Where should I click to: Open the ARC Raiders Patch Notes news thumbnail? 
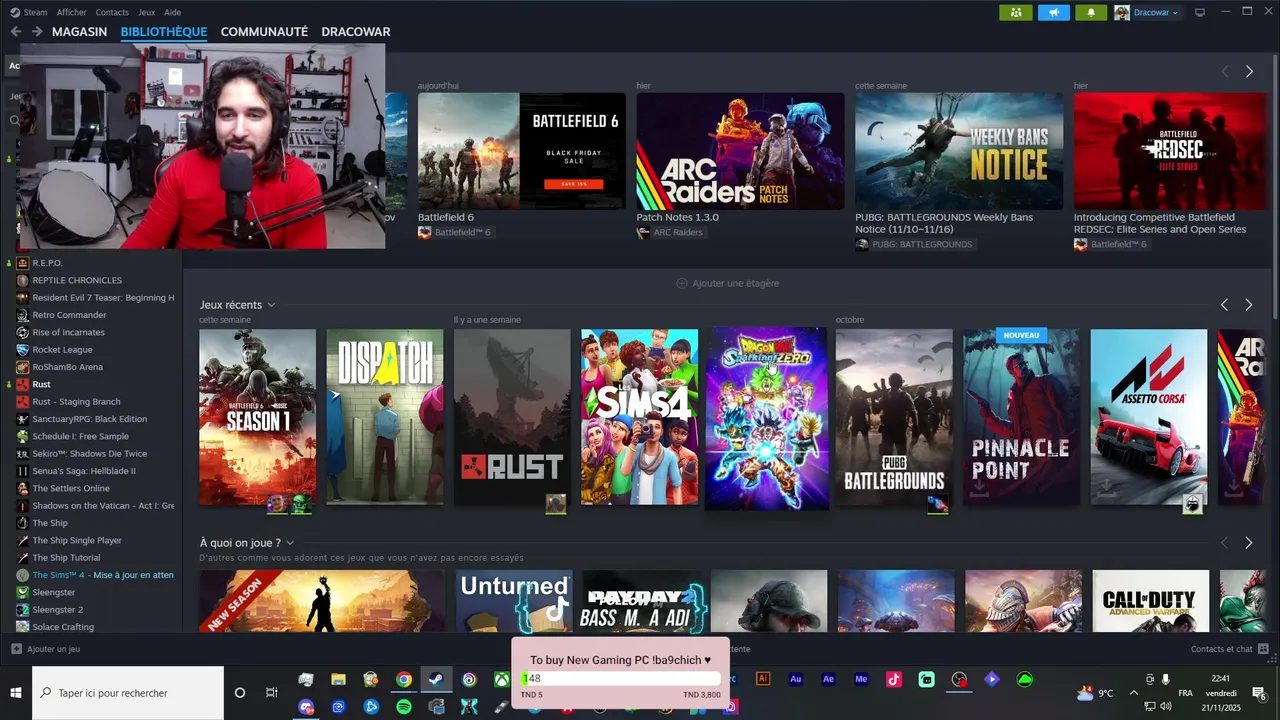(741, 151)
